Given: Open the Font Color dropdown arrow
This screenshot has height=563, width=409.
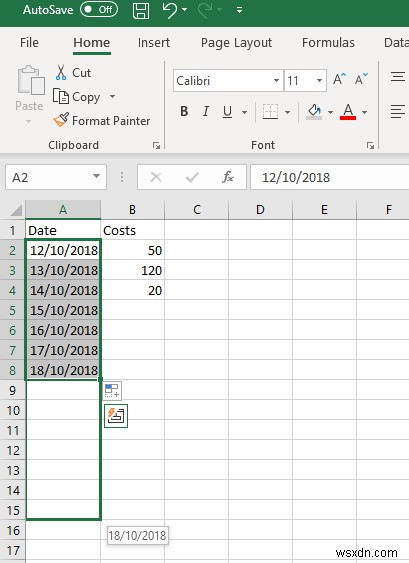Looking at the screenshot, I should (364, 112).
